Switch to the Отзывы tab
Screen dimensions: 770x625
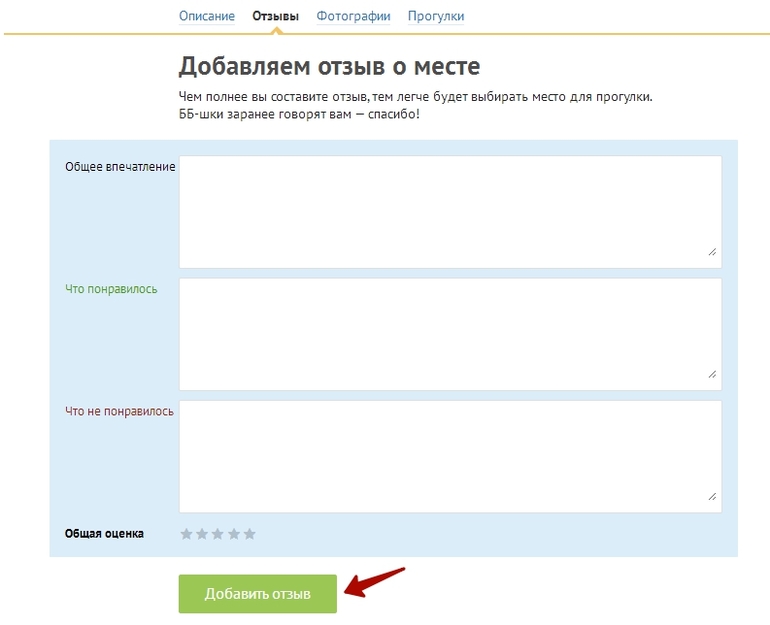pos(276,16)
